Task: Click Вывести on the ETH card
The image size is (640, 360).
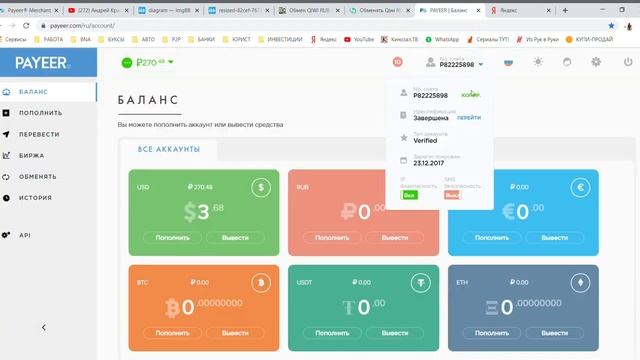Action: 555,333
